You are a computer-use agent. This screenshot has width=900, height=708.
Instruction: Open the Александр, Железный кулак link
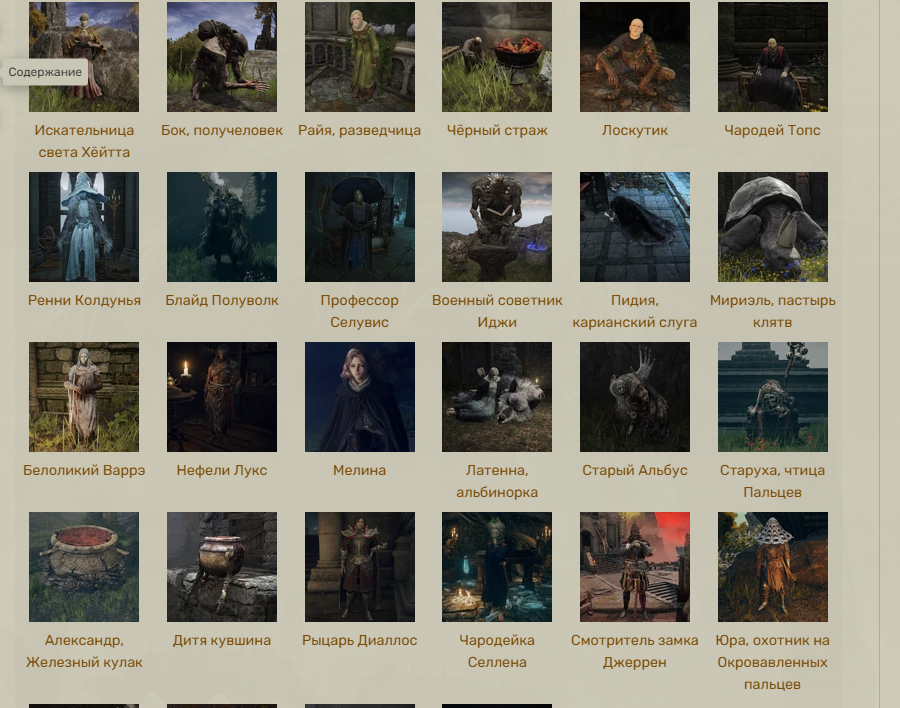[x=84, y=651]
